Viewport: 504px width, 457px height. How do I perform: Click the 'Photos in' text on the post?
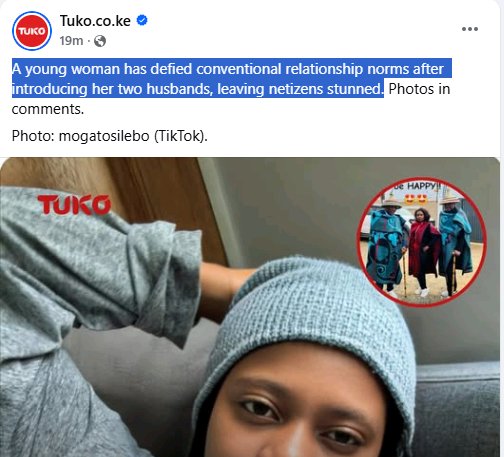[x=419, y=89]
